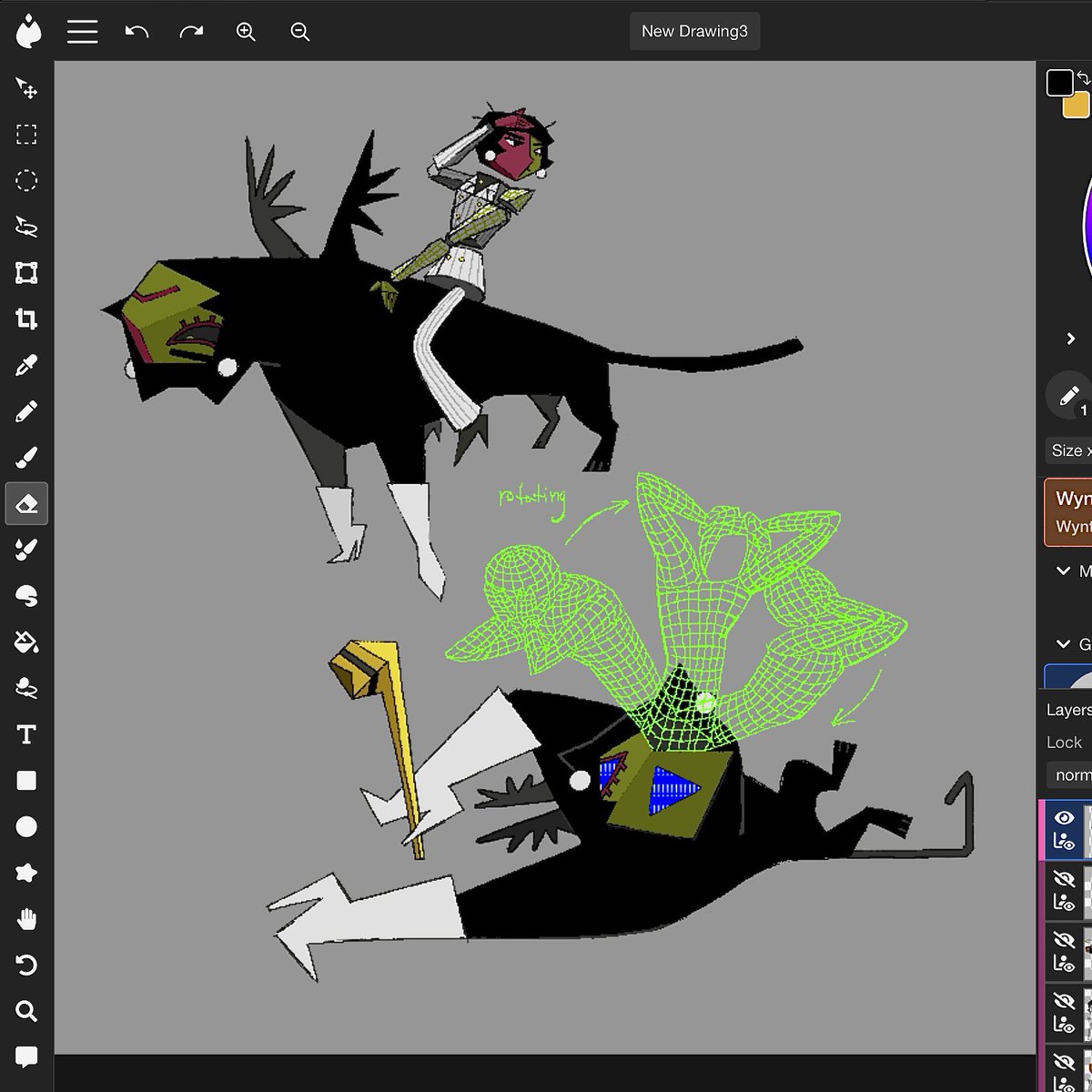Swap foreground and background colors
This screenshot has width=1092, height=1092.
click(x=1084, y=77)
